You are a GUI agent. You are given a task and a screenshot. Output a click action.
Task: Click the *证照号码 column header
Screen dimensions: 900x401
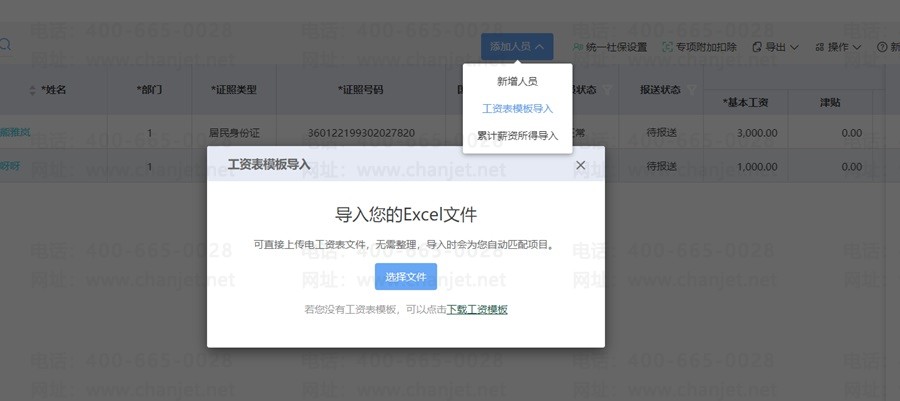tap(360, 90)
